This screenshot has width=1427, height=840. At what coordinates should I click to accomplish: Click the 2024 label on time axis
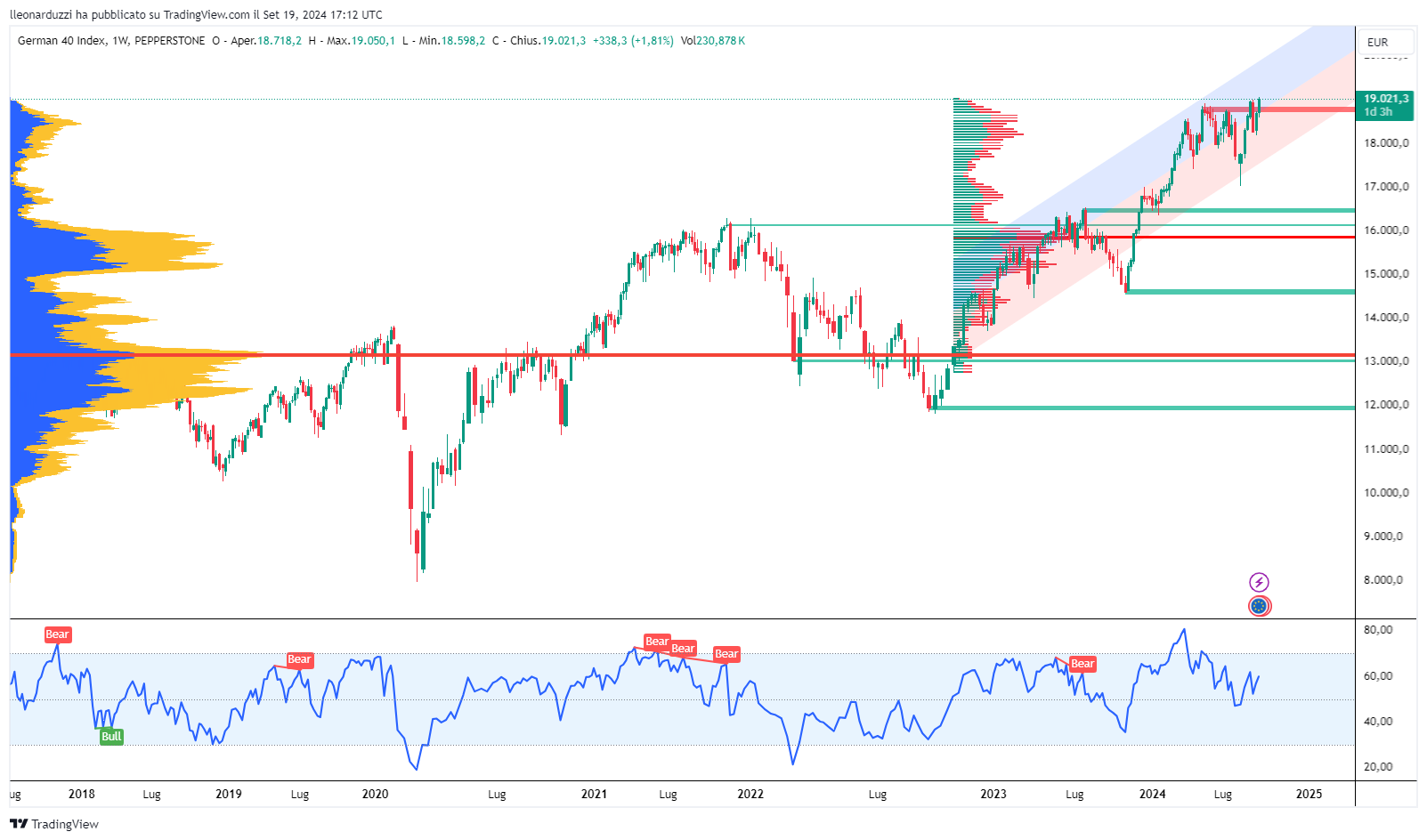(1153, 795)
